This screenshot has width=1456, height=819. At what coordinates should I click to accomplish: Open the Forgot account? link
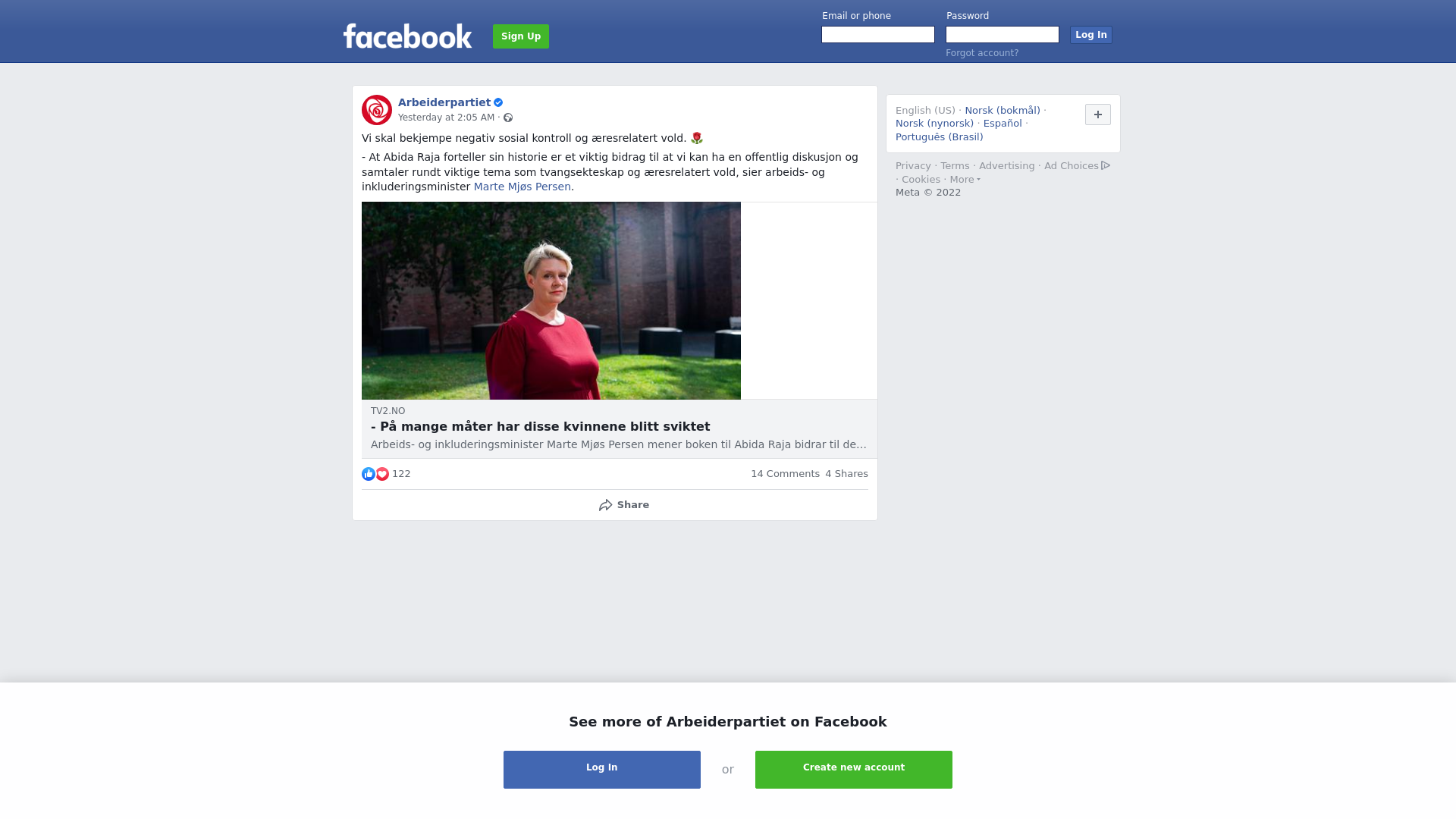pyautogui.click(x=982, y=53)
